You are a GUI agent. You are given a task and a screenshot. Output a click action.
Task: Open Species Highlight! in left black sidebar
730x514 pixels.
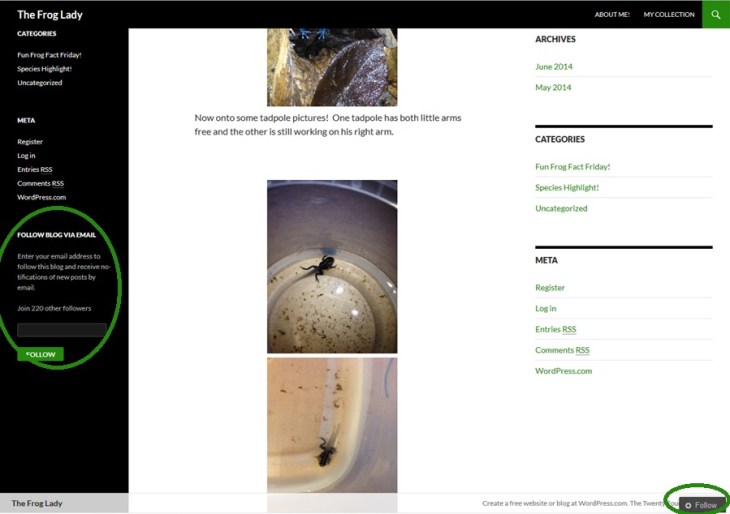point(45,69)
